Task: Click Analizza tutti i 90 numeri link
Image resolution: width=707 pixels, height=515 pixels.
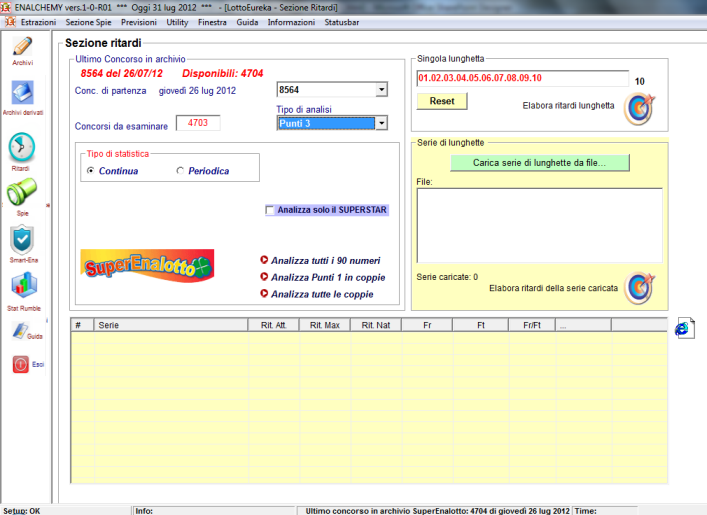Action: pos(326,260)
